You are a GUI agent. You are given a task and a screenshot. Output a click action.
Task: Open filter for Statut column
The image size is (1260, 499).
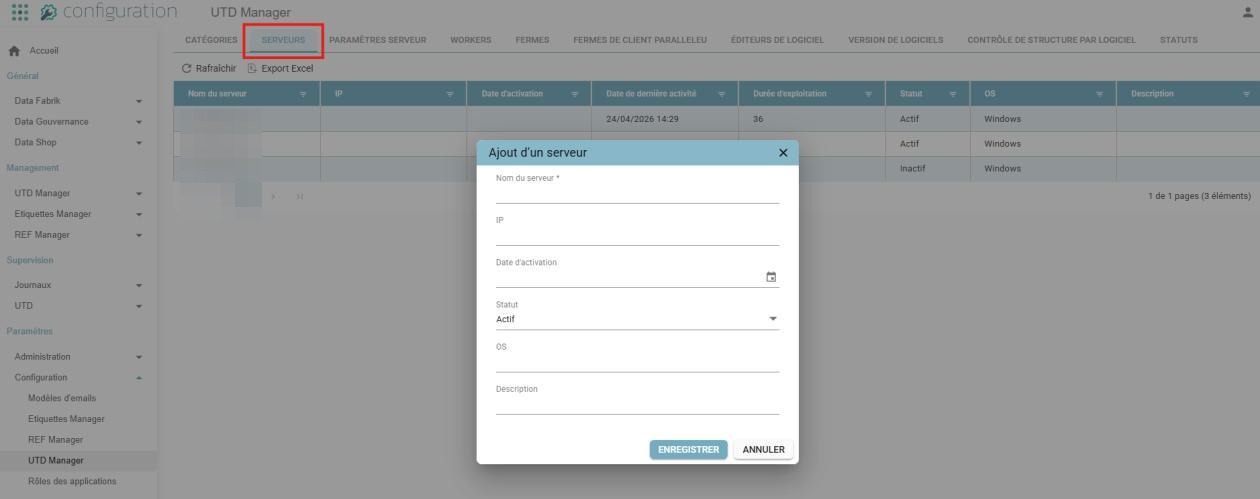[x=953, y=94]
